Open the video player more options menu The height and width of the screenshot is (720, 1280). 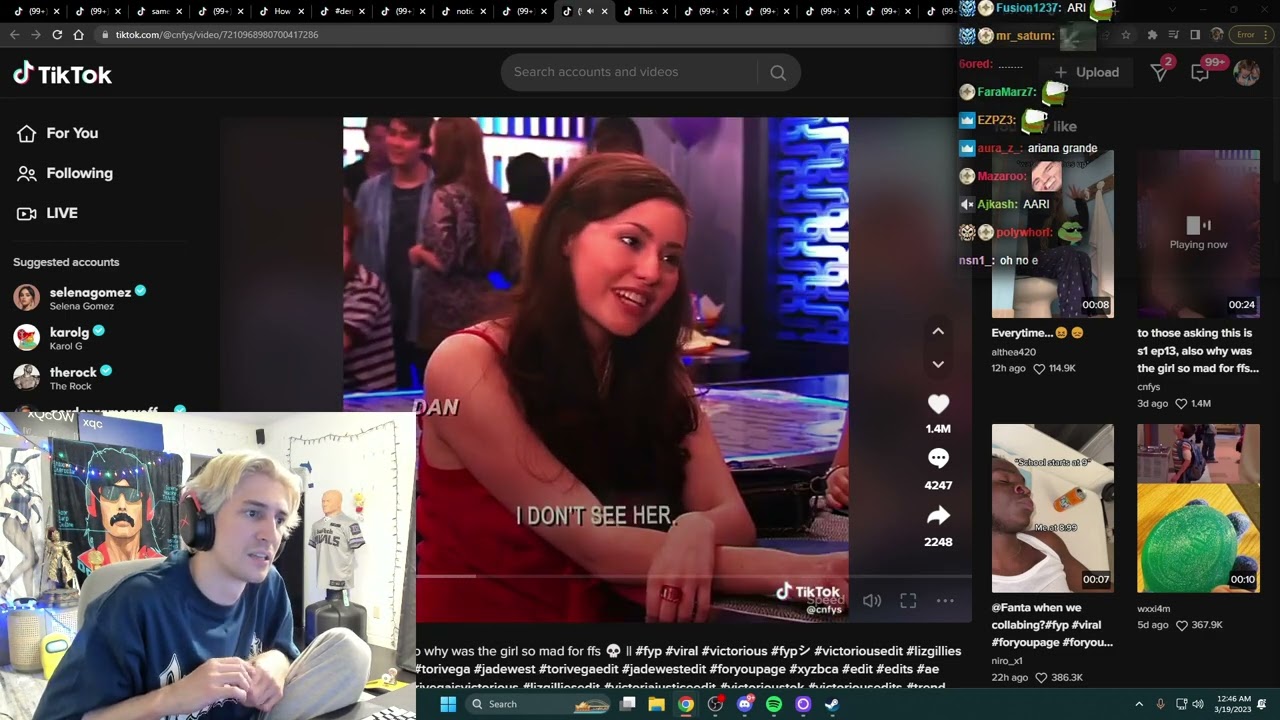945,600
